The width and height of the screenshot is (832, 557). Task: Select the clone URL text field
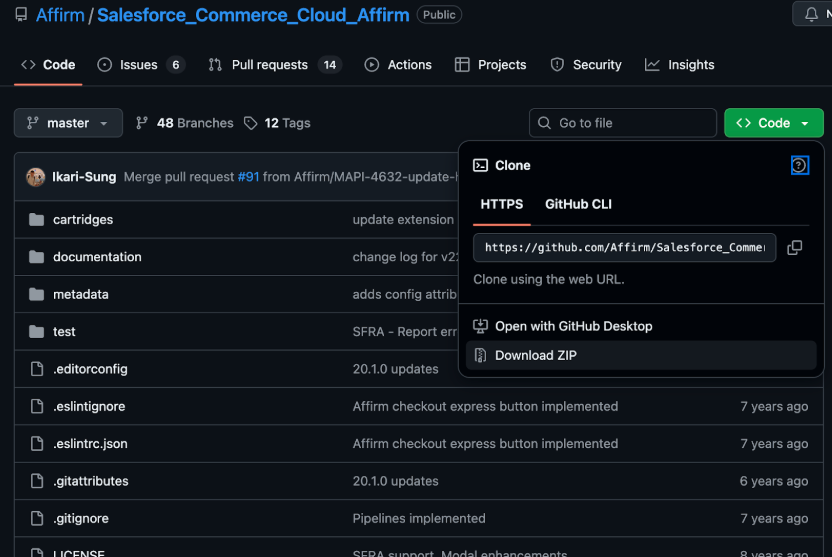(625, 248)
